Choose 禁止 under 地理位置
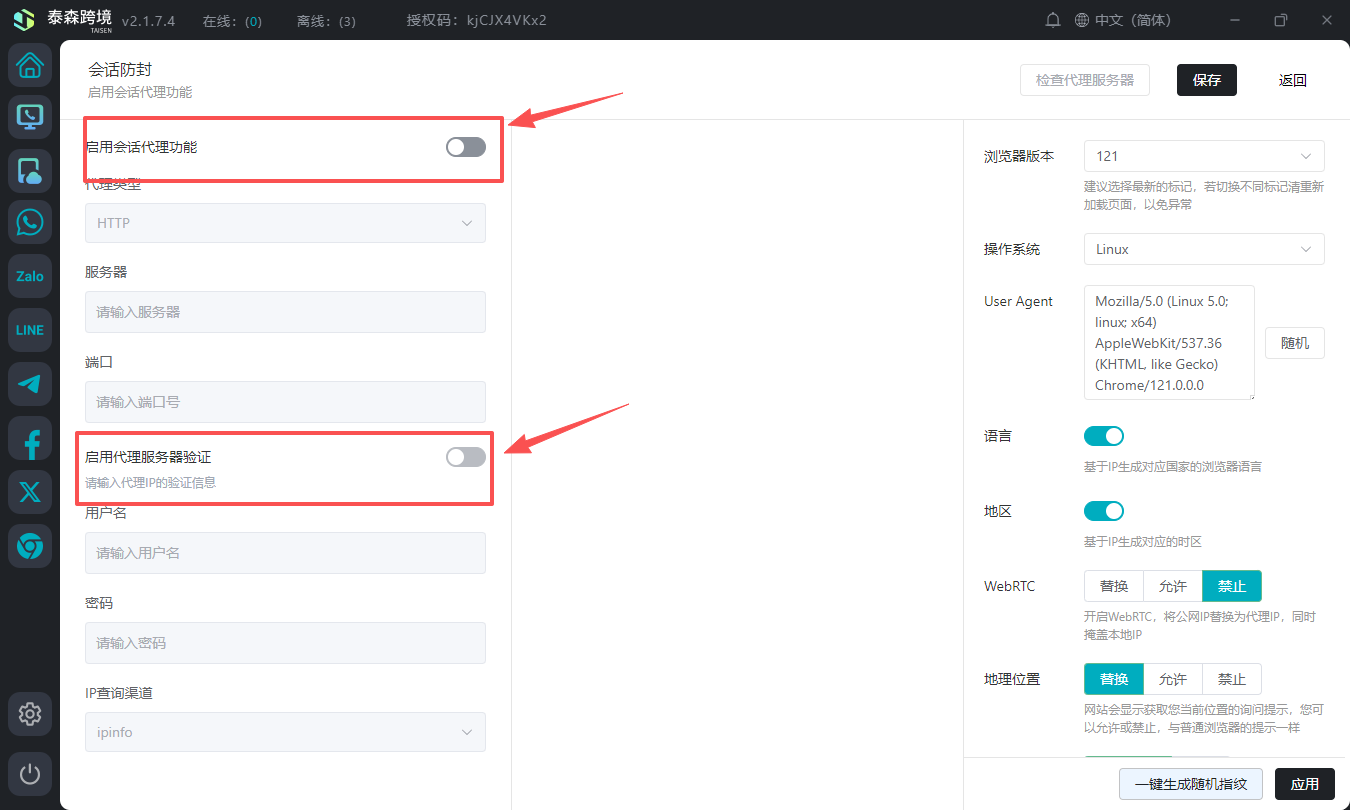This screenshot has width=1350, height=810. point(1231,679)
